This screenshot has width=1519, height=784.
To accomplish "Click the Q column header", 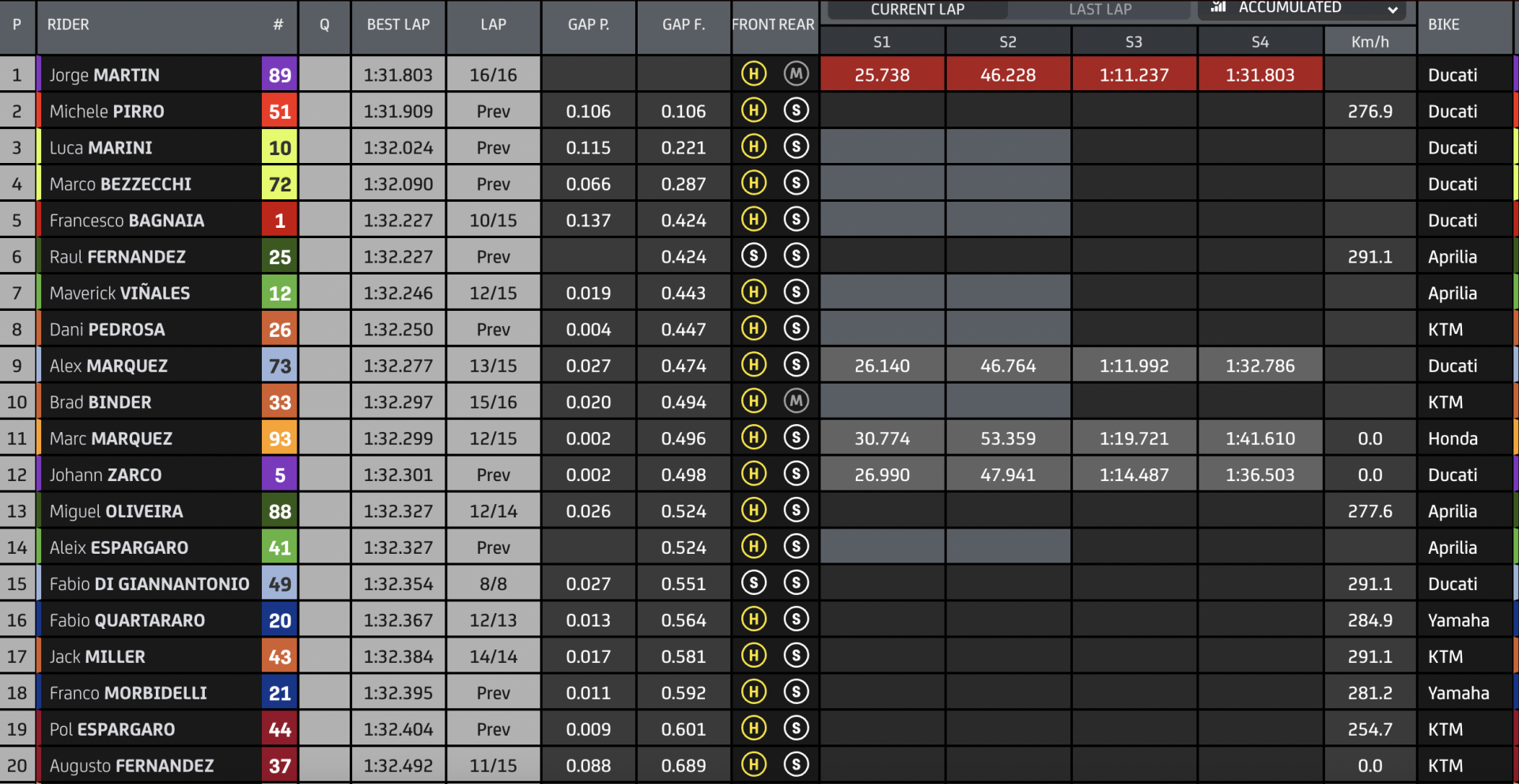I will (x=324, y=25).
